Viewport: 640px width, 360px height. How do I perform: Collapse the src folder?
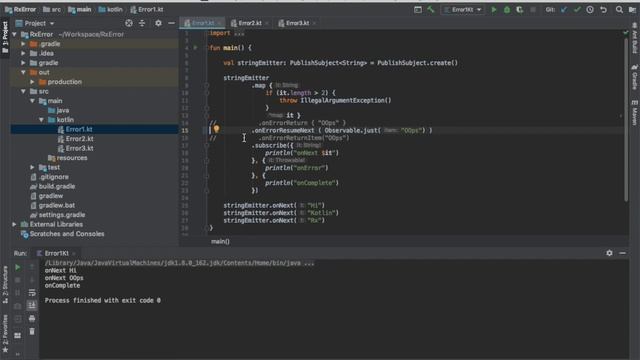(23, 91)
